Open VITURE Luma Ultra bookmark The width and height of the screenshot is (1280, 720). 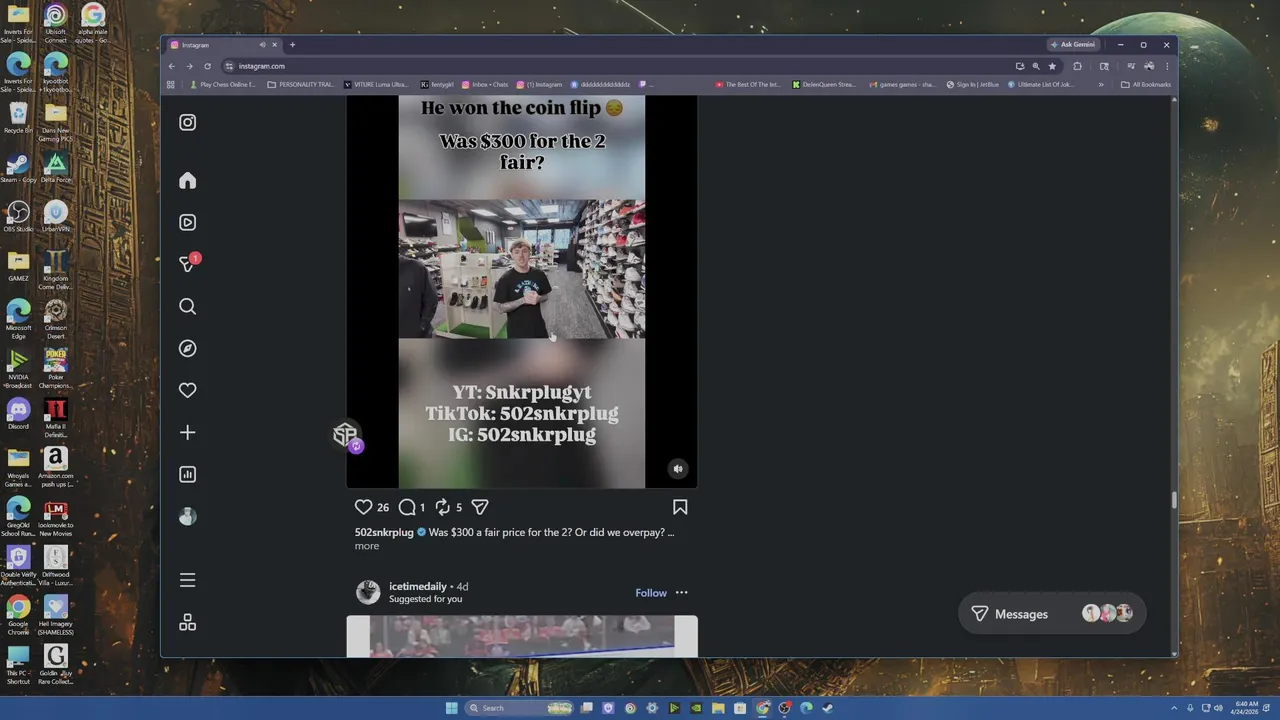pyautogui.click(x=375, y=85)
